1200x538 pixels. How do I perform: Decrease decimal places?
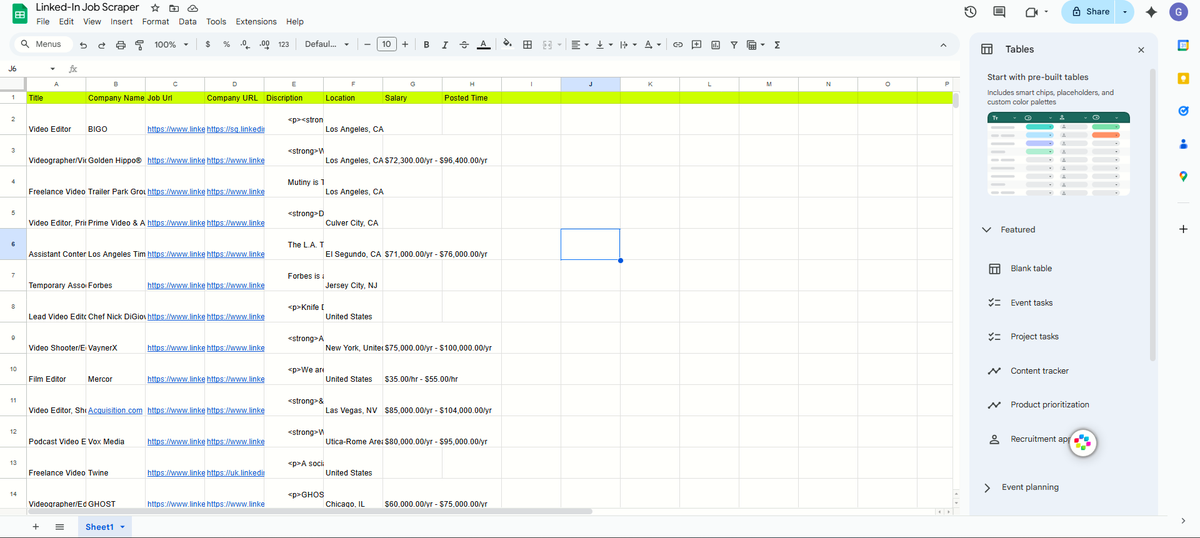coord(245,45)
